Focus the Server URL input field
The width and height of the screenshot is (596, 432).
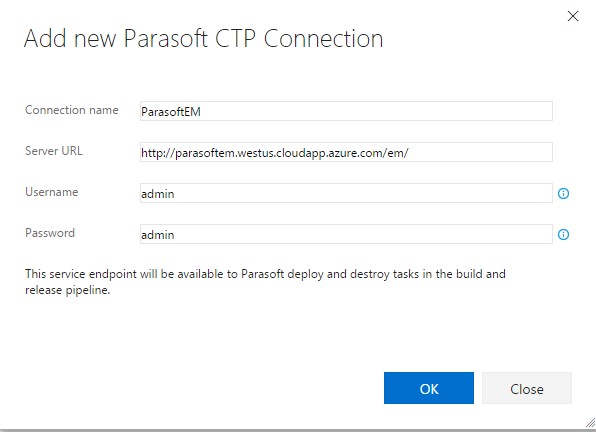[x=346, y=152]
